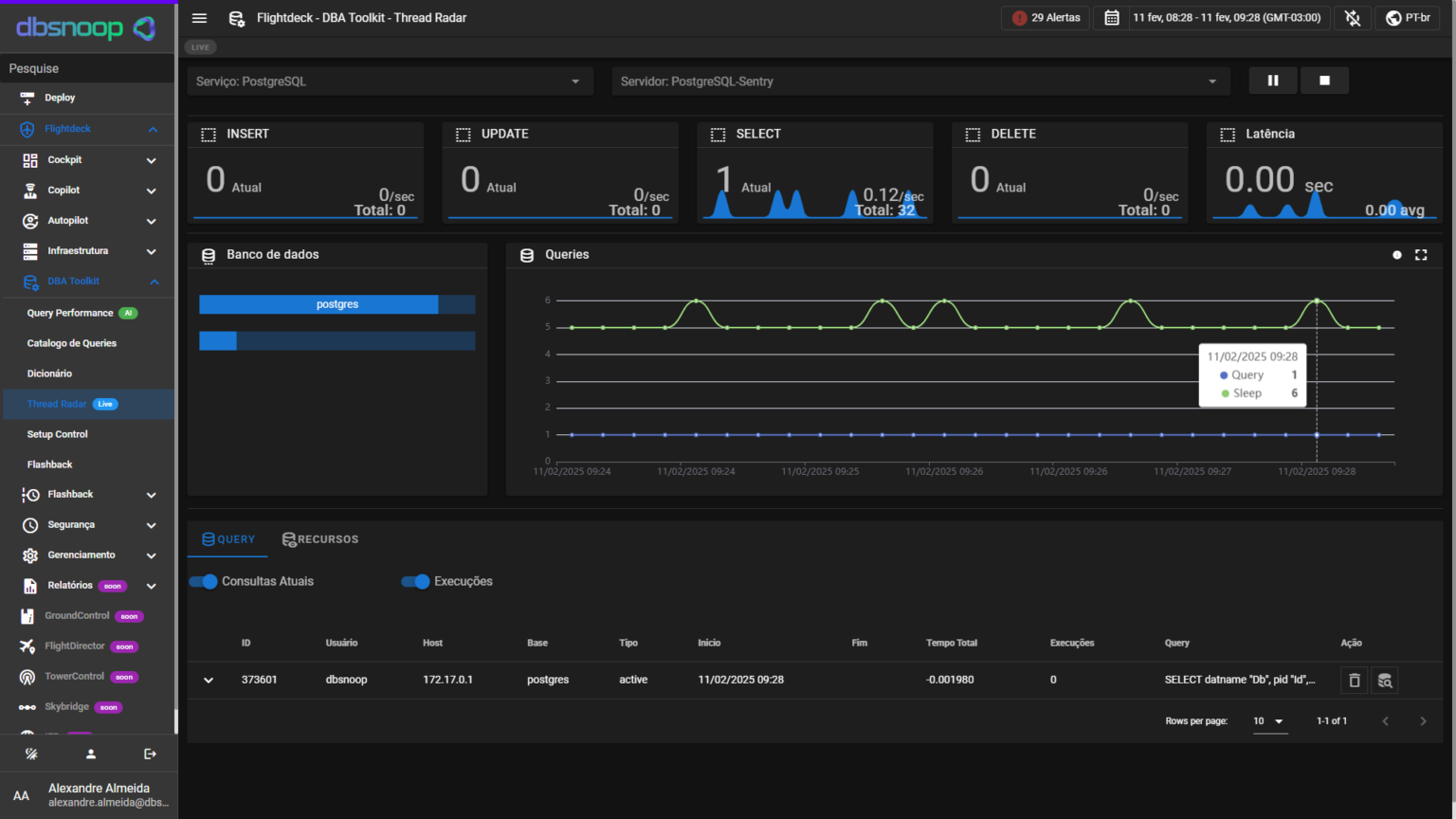This screenshot has width=1456, height=819.
Task: Switch to the RECURSOS tab
Action: point(320,539)
